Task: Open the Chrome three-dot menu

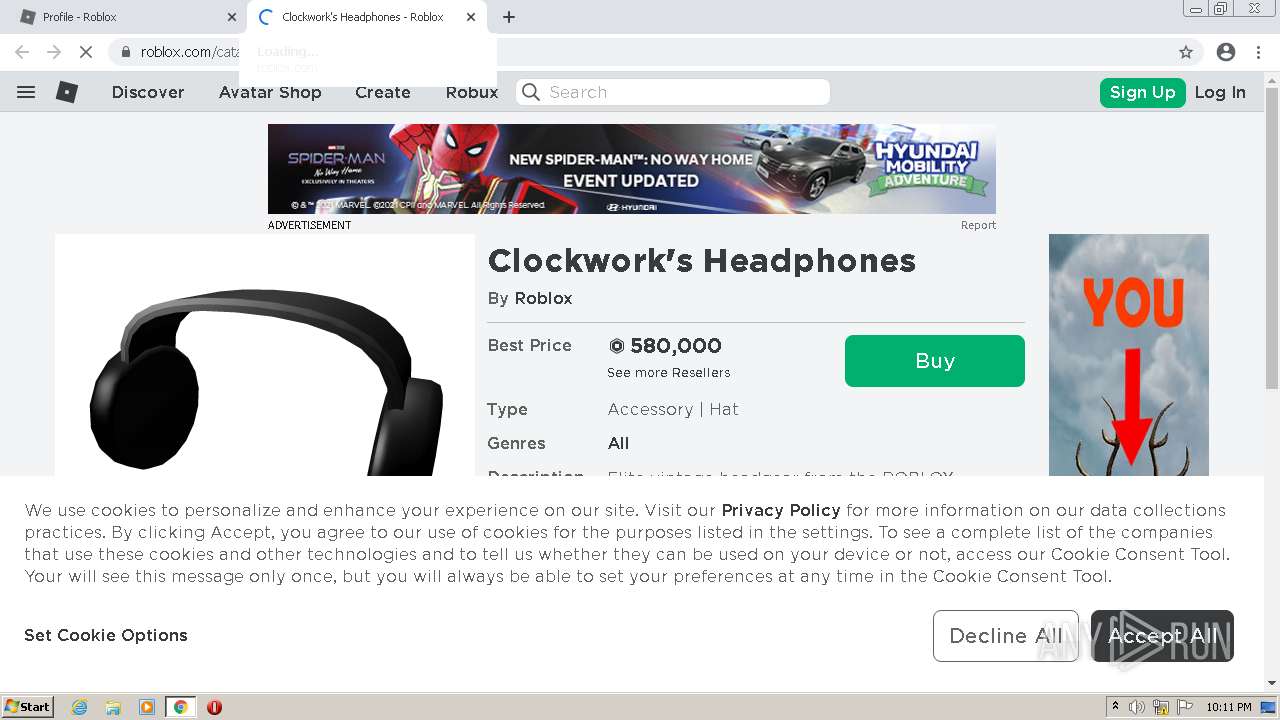Action: [x=1258, y=52]
